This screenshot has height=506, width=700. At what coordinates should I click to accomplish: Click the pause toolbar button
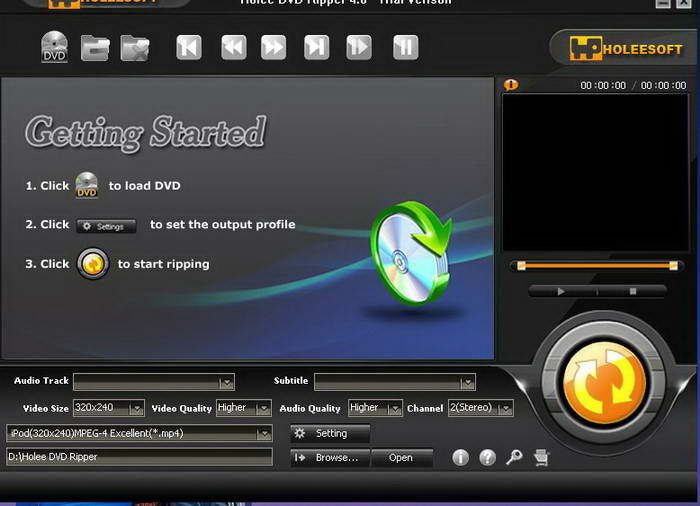pos(405,47)
